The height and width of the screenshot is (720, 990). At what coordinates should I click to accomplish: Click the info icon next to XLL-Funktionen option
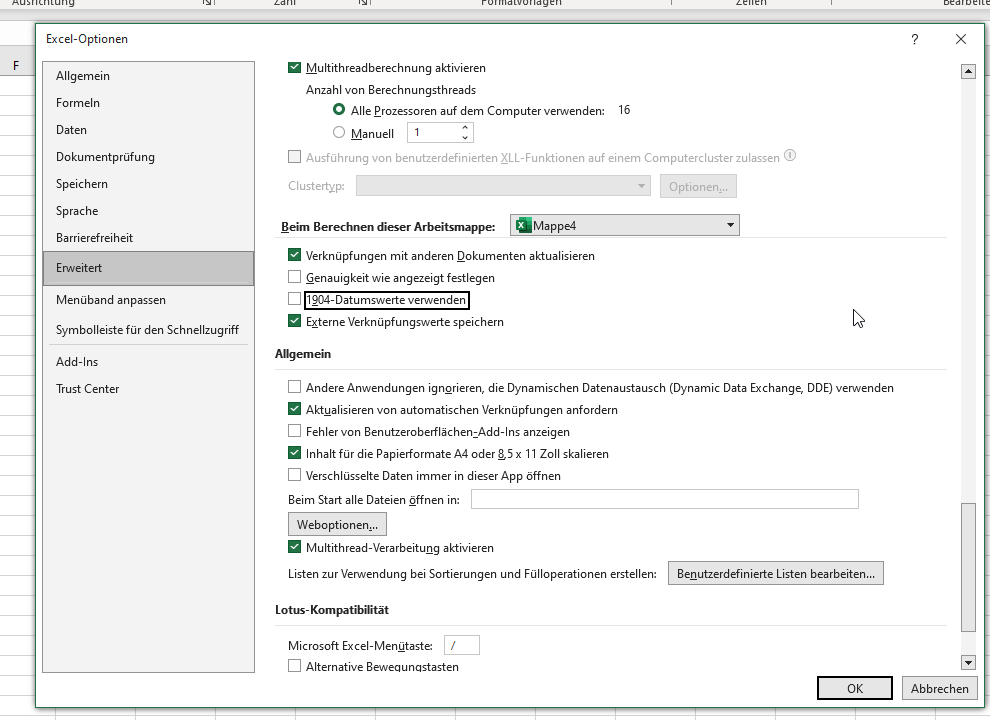click(790, 155)
